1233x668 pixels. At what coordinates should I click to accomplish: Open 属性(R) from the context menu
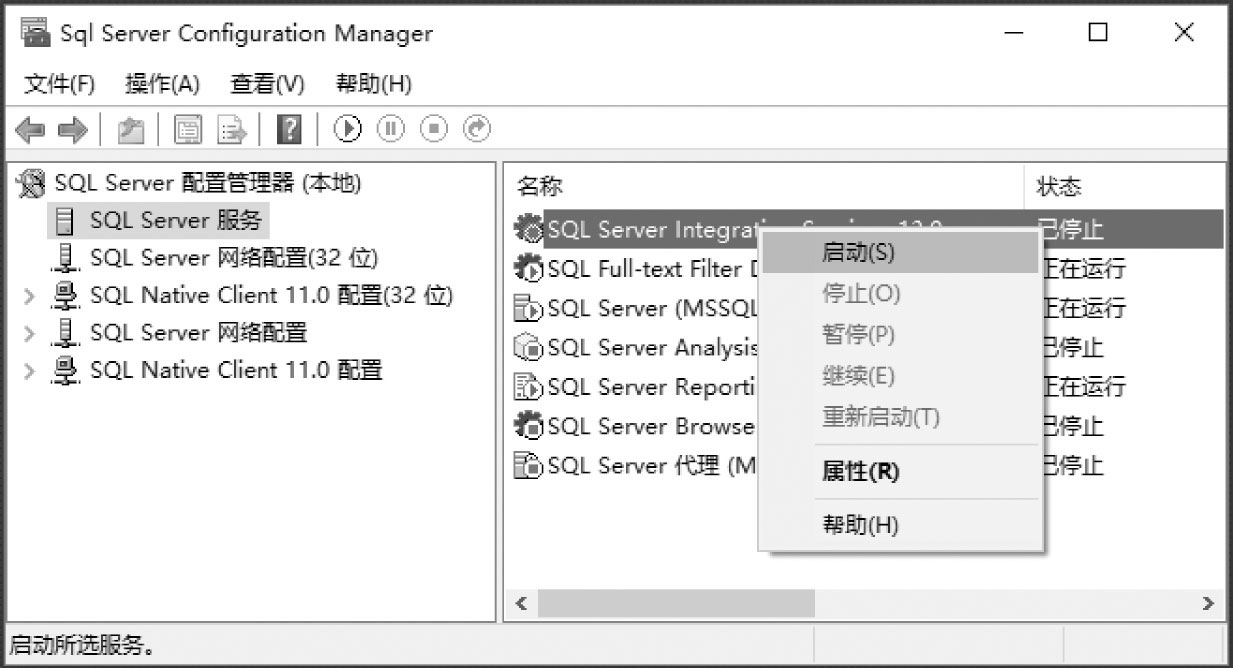900,472
